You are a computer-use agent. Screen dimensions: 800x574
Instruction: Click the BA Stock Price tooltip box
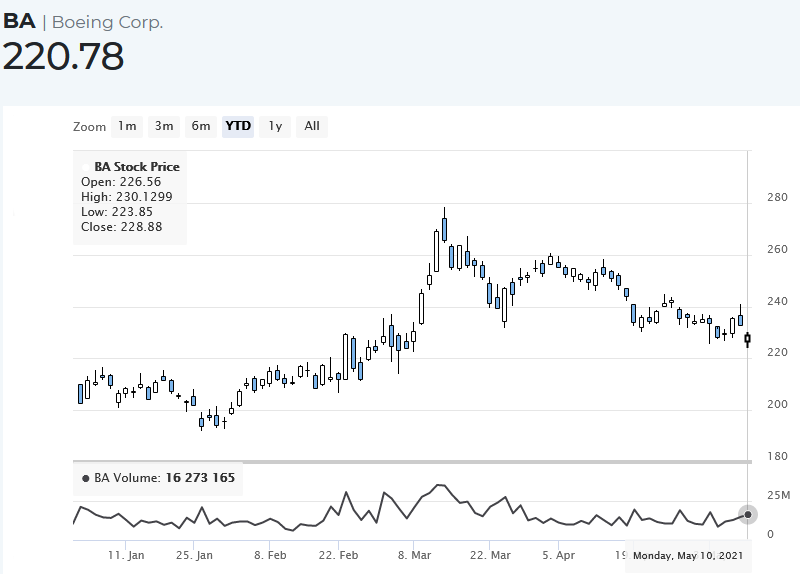coord(128,197)
